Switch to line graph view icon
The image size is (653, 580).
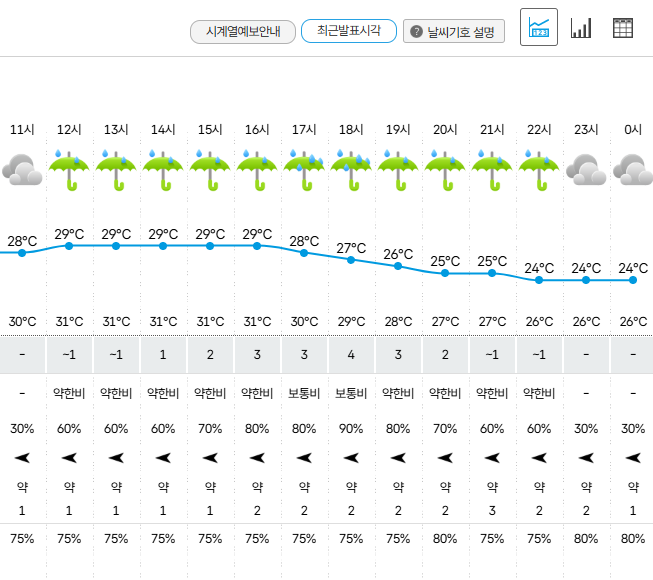point(538,27)
